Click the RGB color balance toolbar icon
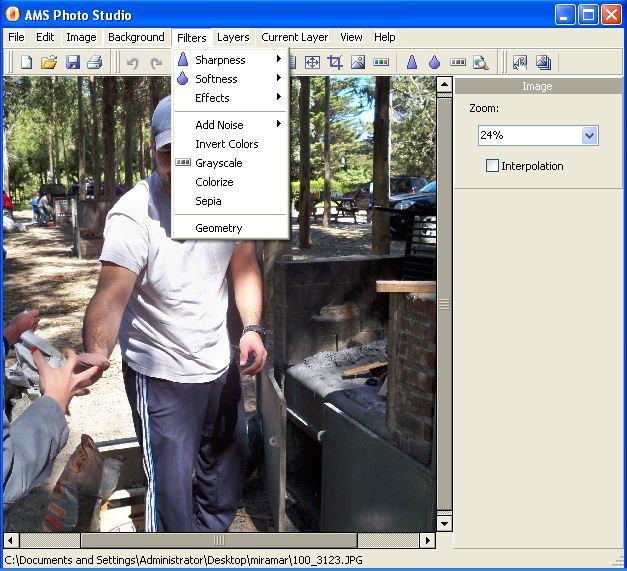 pos(381,62)
